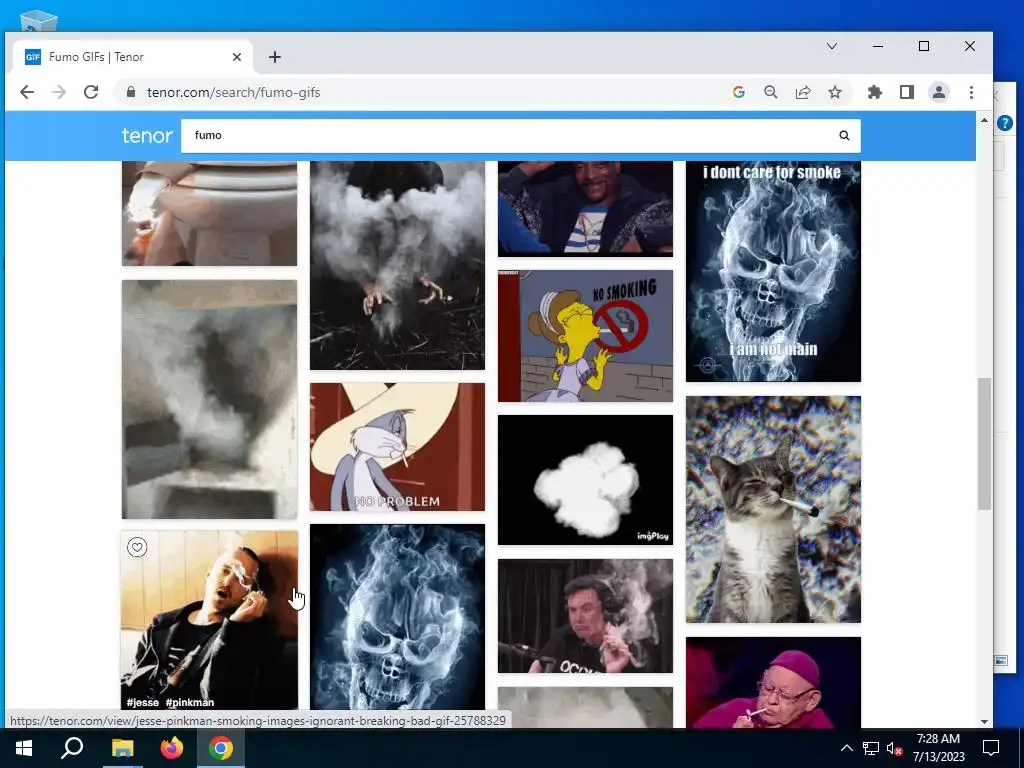Open the 'i dont care for smoke' skull GIF
This screenshot has height=768, width=1024.
tap(773, 272)
